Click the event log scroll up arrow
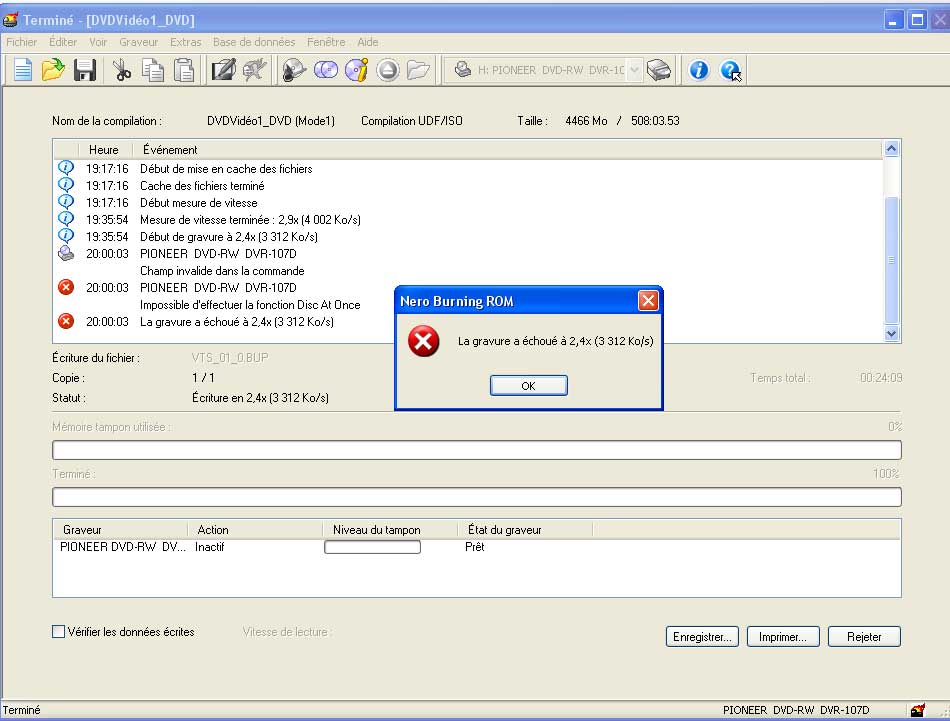Image resolution: width=950 pixels, height=721 pixels. (x=891, y=148)
